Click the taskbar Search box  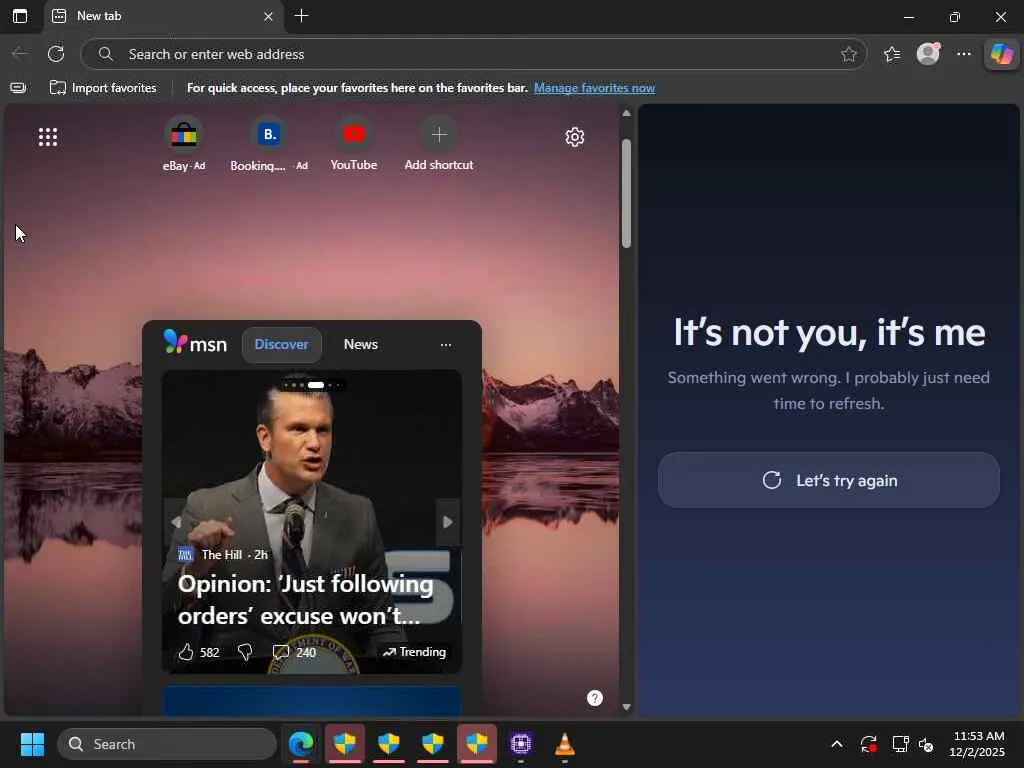167,744
